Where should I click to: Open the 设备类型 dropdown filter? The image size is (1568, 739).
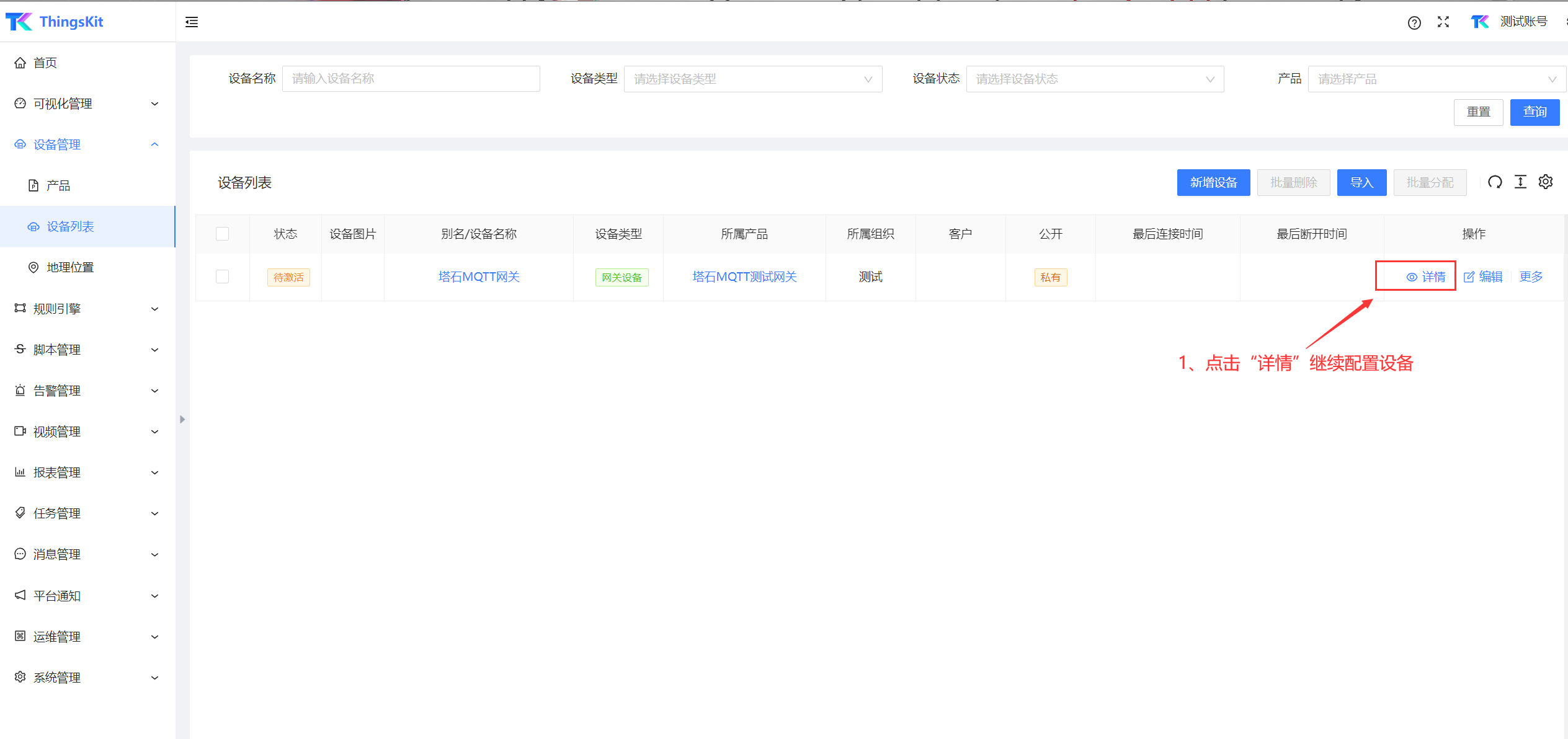click(x=752, y=79)
